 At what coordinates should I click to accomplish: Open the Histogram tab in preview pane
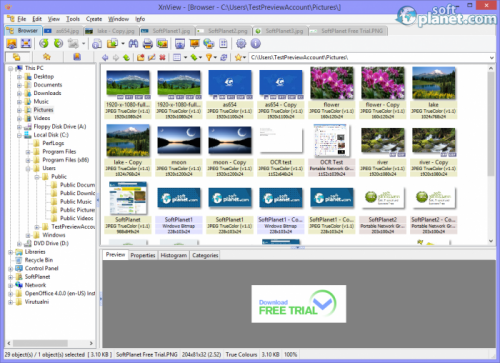point(174,255)
